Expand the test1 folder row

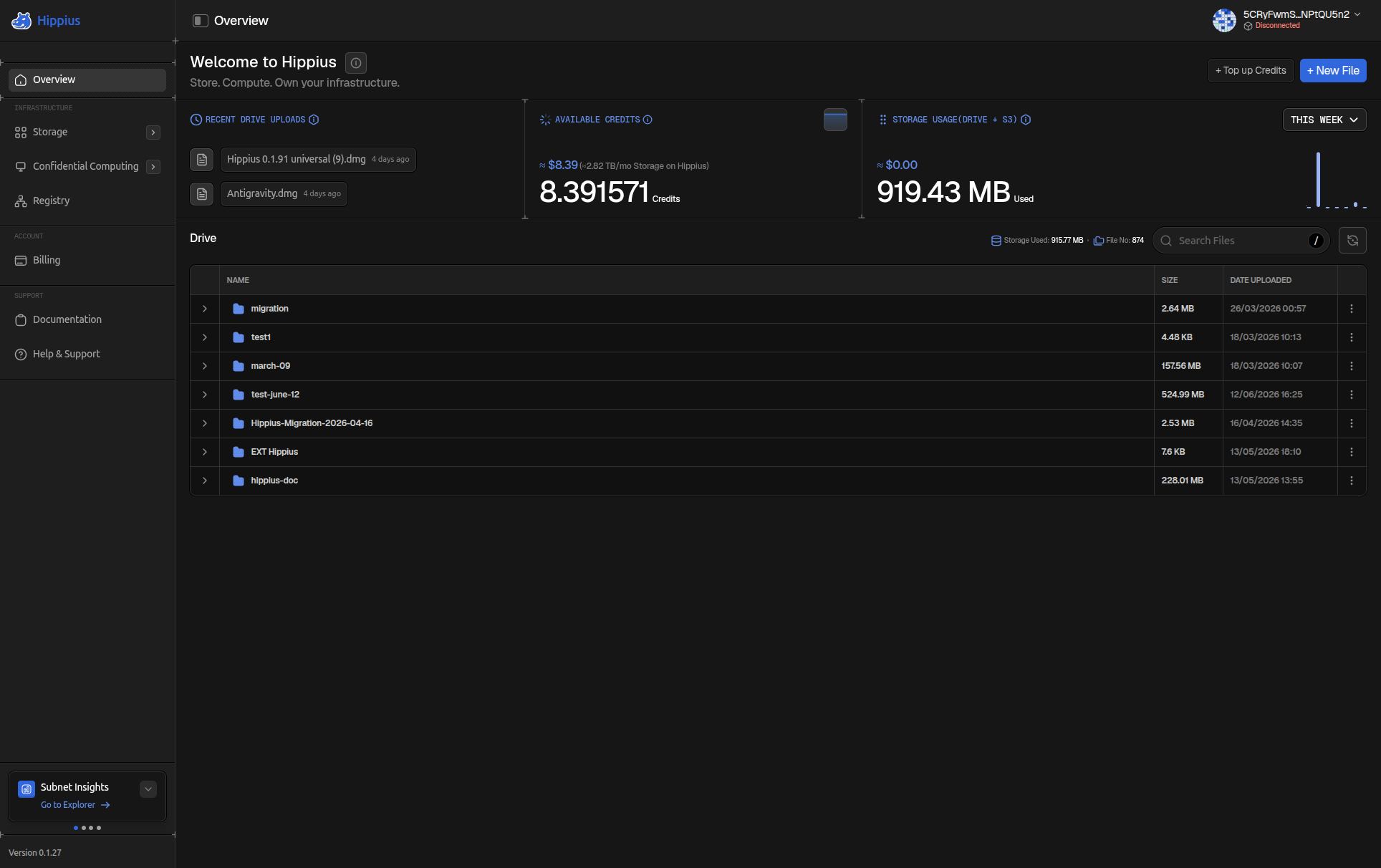pos(205,337)
